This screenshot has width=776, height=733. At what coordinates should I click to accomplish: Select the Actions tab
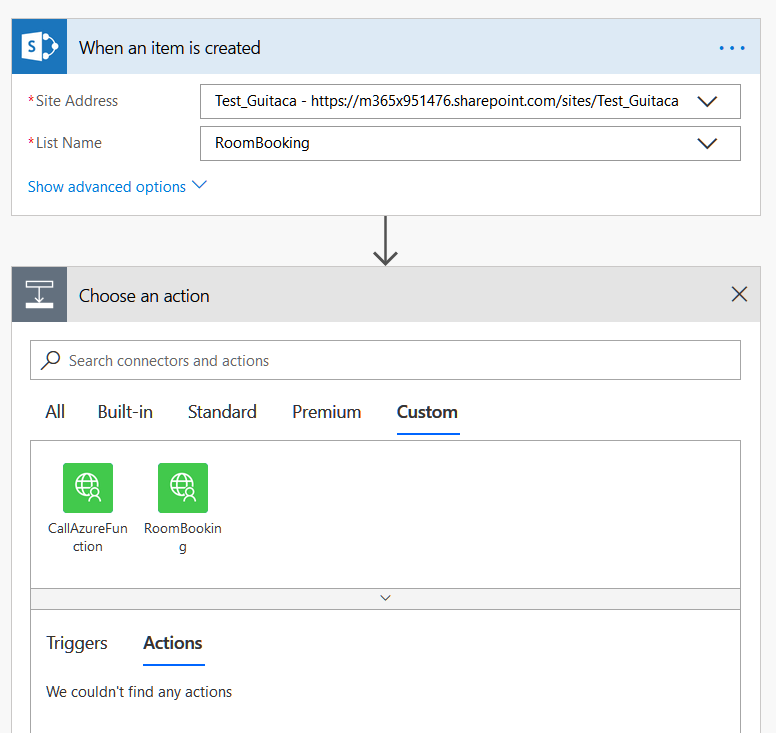(x=173, y=643)
